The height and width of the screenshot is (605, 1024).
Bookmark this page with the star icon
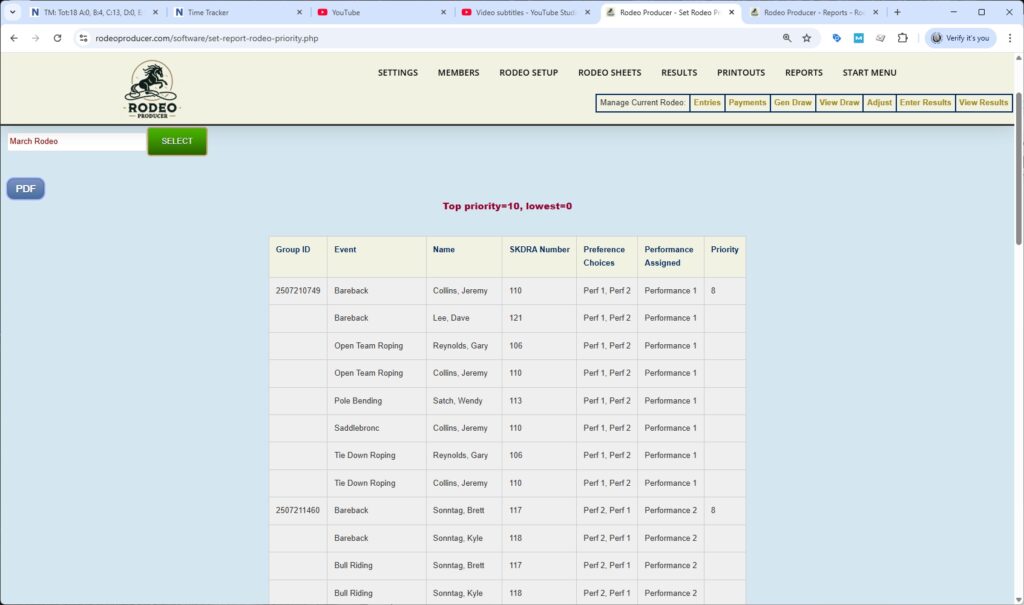pos(807,38)
